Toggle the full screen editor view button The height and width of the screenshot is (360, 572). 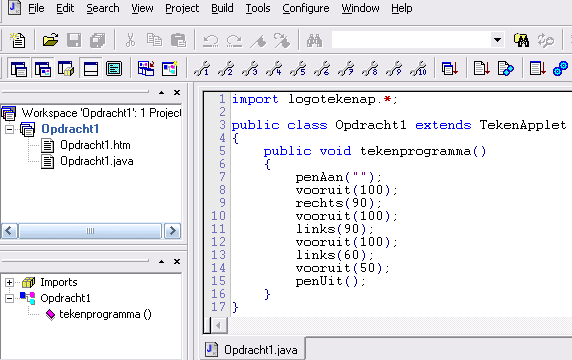[x=114, y=69]
